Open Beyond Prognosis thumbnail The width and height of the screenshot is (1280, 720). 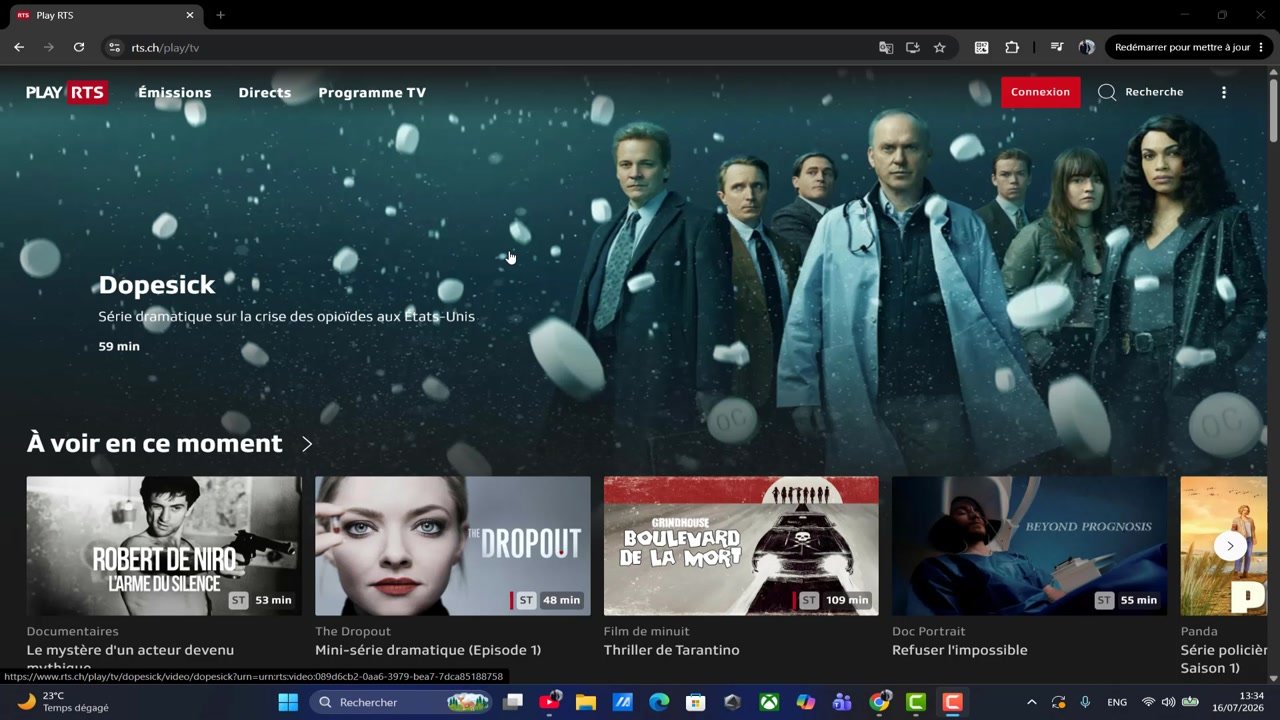point(1030,546)
